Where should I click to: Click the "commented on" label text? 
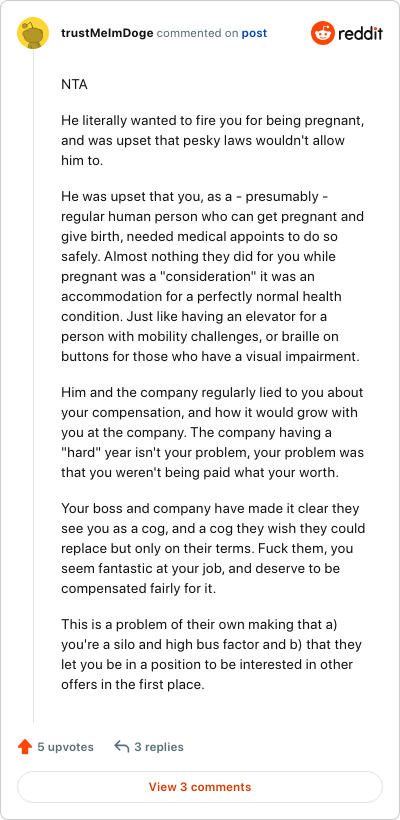198,33
